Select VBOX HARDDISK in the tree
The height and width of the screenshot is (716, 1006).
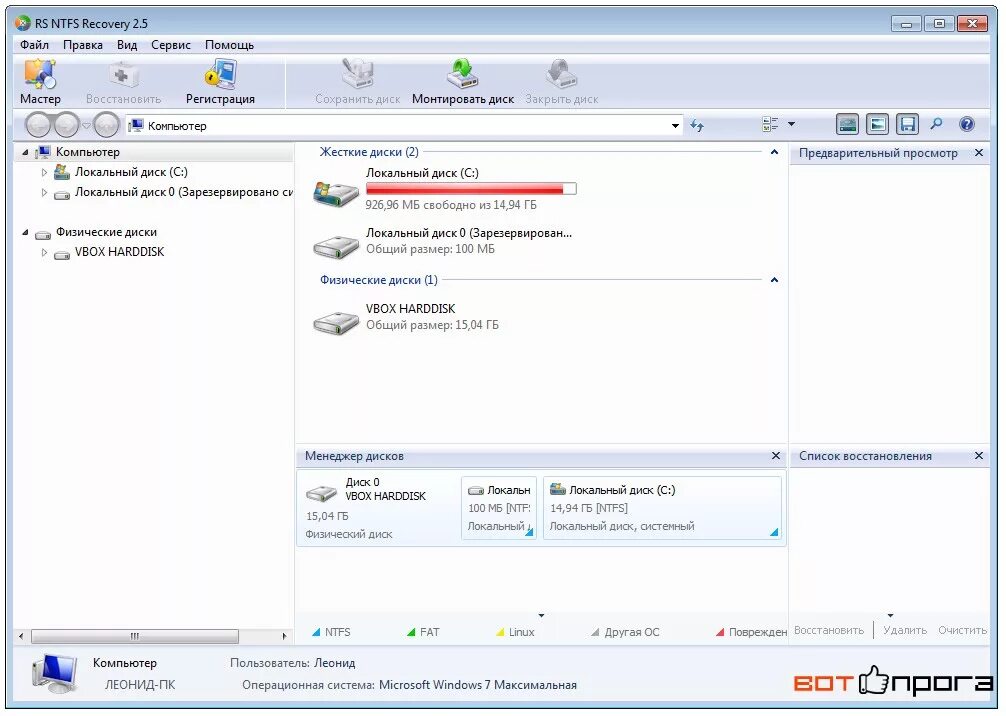click(119, 252)
